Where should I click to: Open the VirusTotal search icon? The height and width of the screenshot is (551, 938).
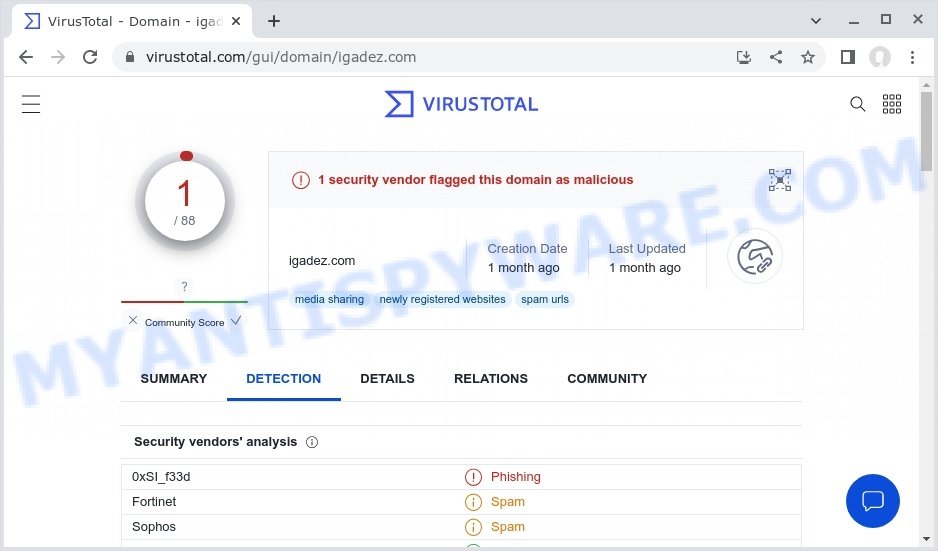857,104
